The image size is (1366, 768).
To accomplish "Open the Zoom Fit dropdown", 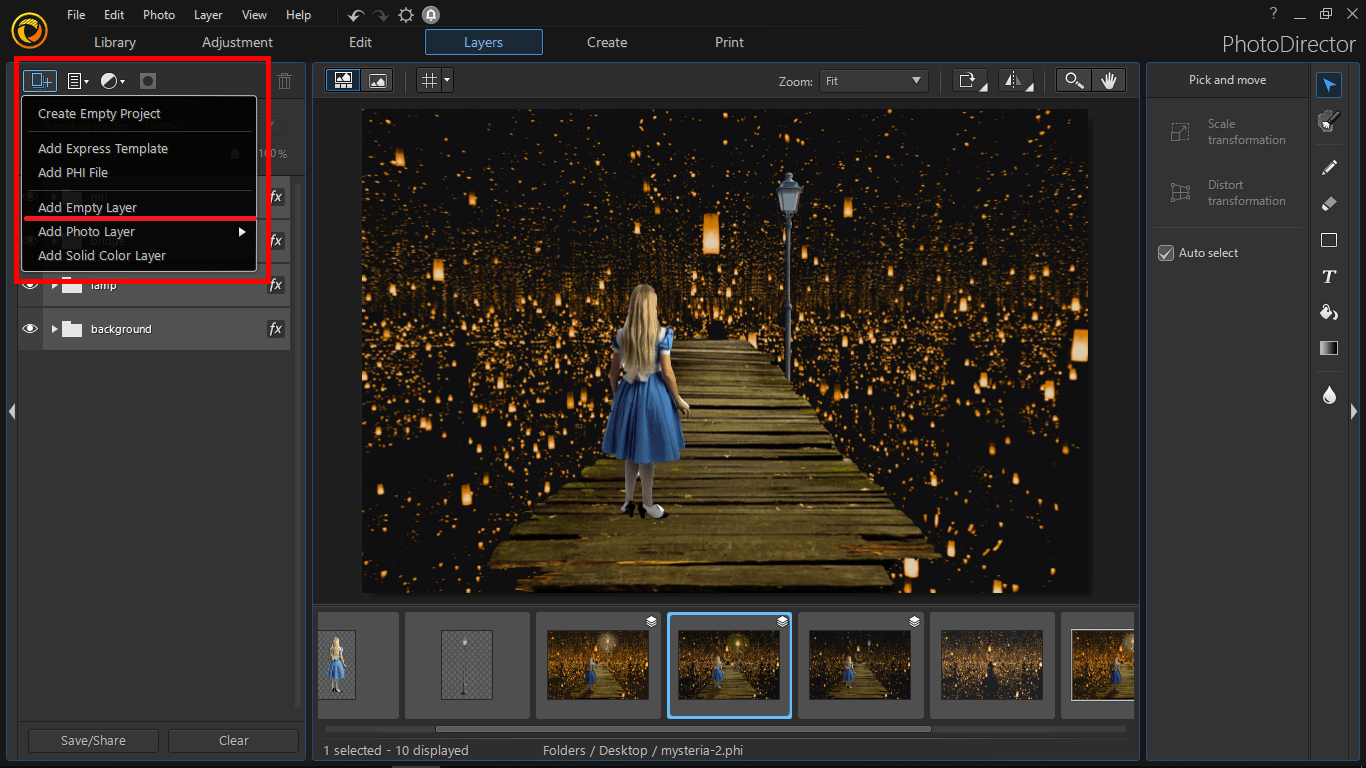I will pyautogui.click(x=874, y=81).
